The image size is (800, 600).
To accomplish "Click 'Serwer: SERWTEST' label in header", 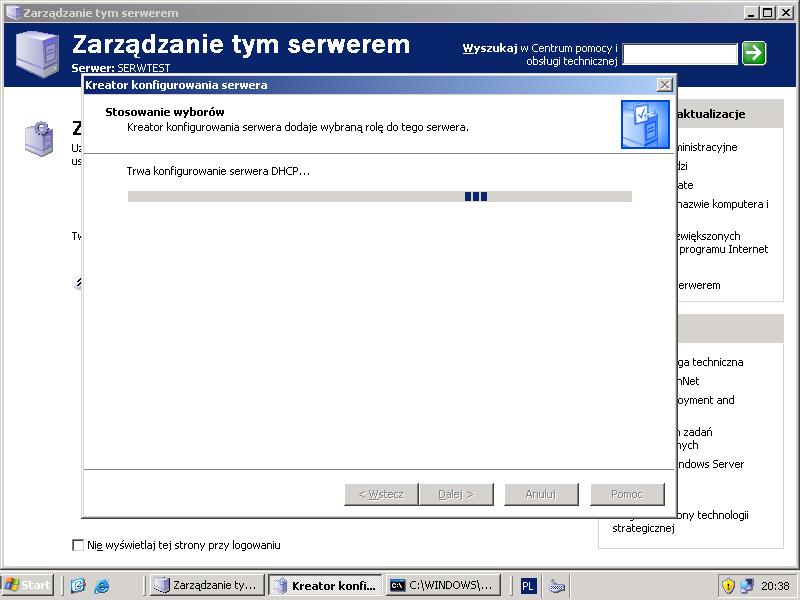I will [121, 68].
